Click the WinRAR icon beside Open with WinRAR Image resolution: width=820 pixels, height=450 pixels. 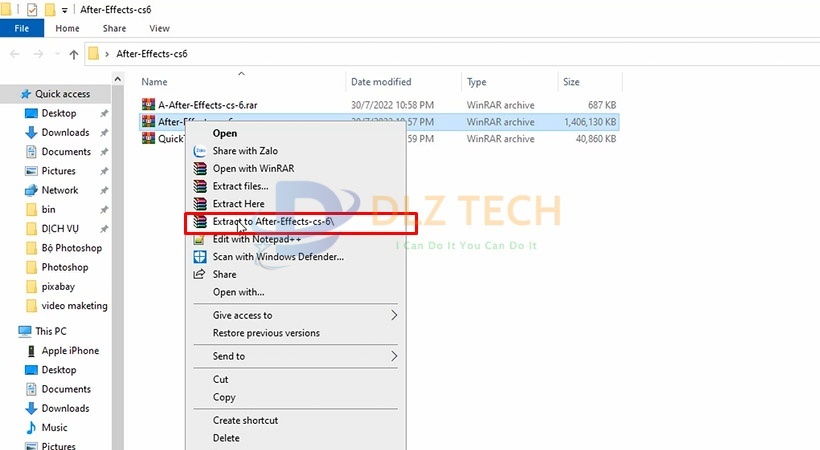(200, 168)
